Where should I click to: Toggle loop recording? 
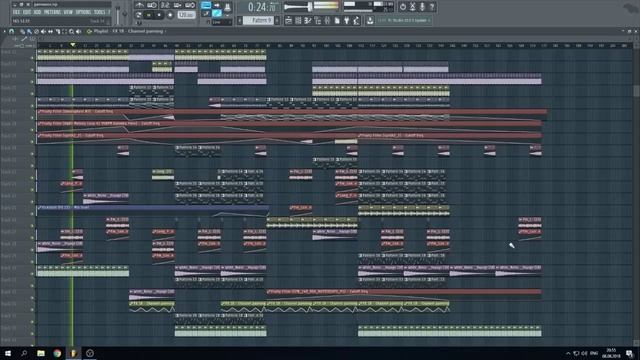point(190,5)
